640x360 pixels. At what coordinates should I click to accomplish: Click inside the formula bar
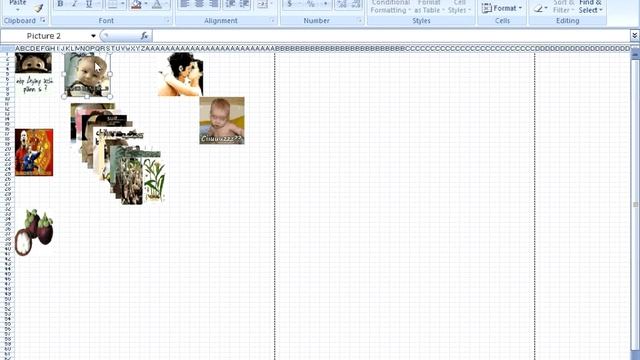point(391,36)
